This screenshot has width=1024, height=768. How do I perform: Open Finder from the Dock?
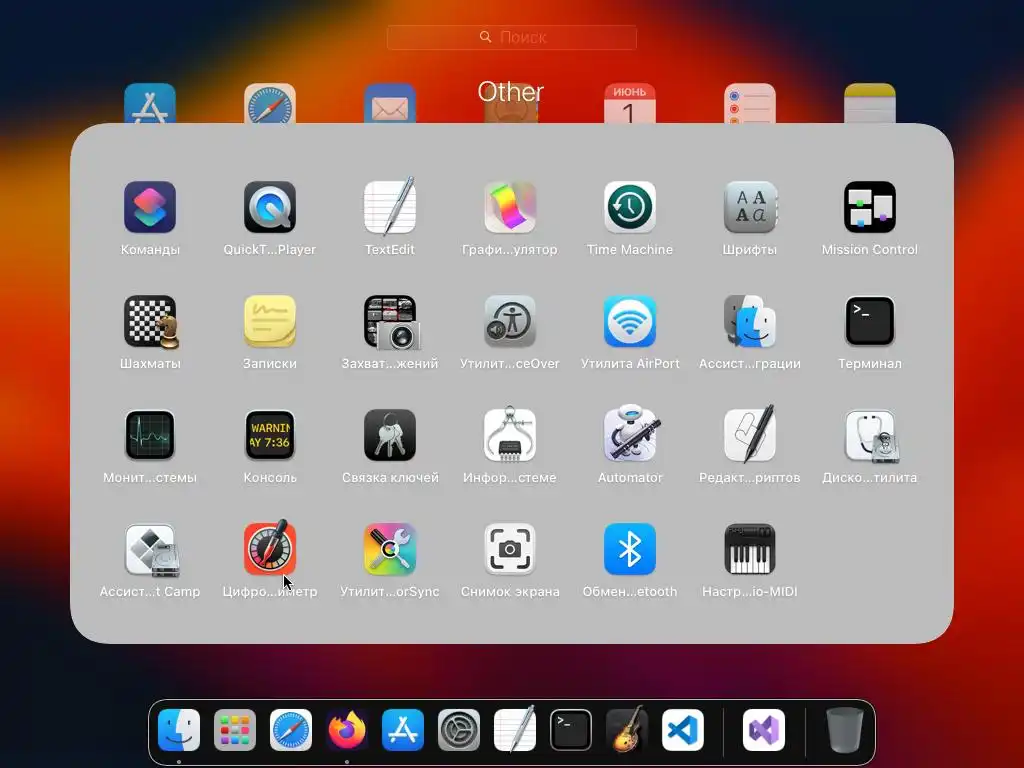[178, 729]
